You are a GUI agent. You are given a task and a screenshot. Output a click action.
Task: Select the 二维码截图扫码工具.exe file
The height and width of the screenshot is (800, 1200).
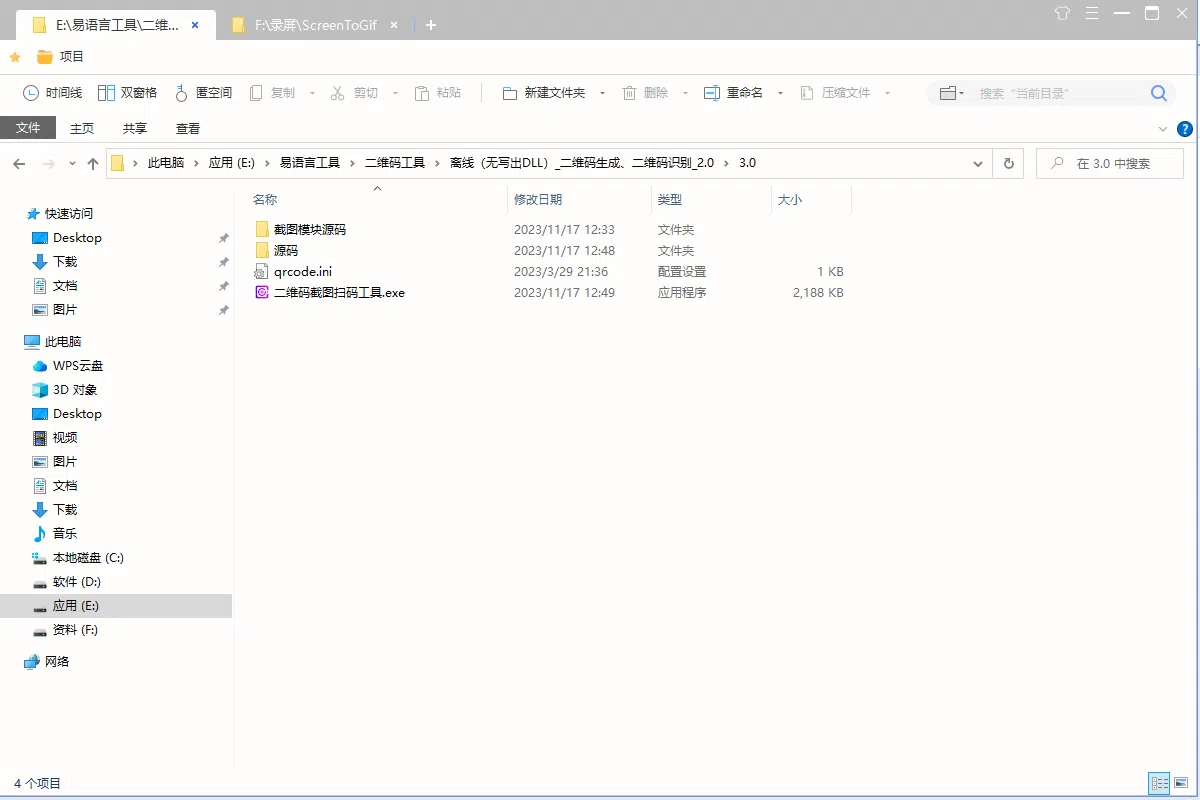click(x=339, y=293)
